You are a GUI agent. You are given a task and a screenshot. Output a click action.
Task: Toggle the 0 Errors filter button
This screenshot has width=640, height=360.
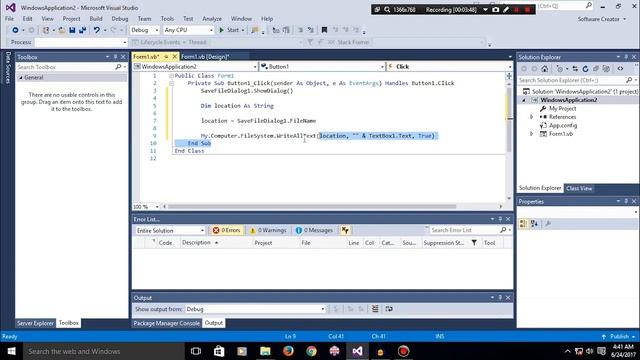pyautogui.click(x=227, y=230)
